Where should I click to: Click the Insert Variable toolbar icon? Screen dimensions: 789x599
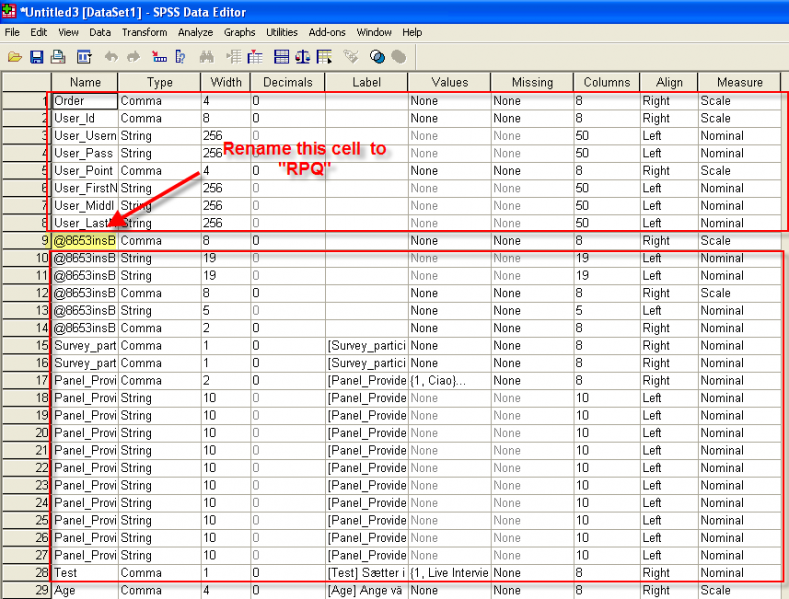click(x=255, y=57)
